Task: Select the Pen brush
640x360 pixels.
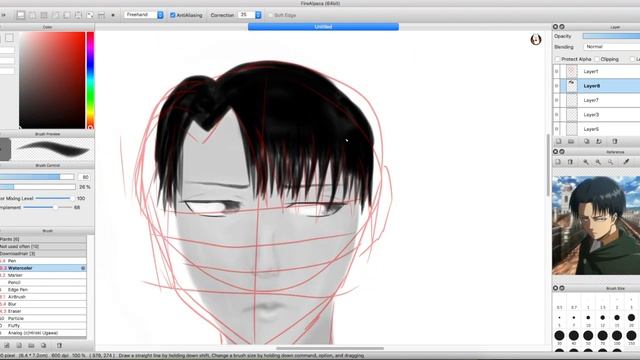Action: [x=43, y=261]
